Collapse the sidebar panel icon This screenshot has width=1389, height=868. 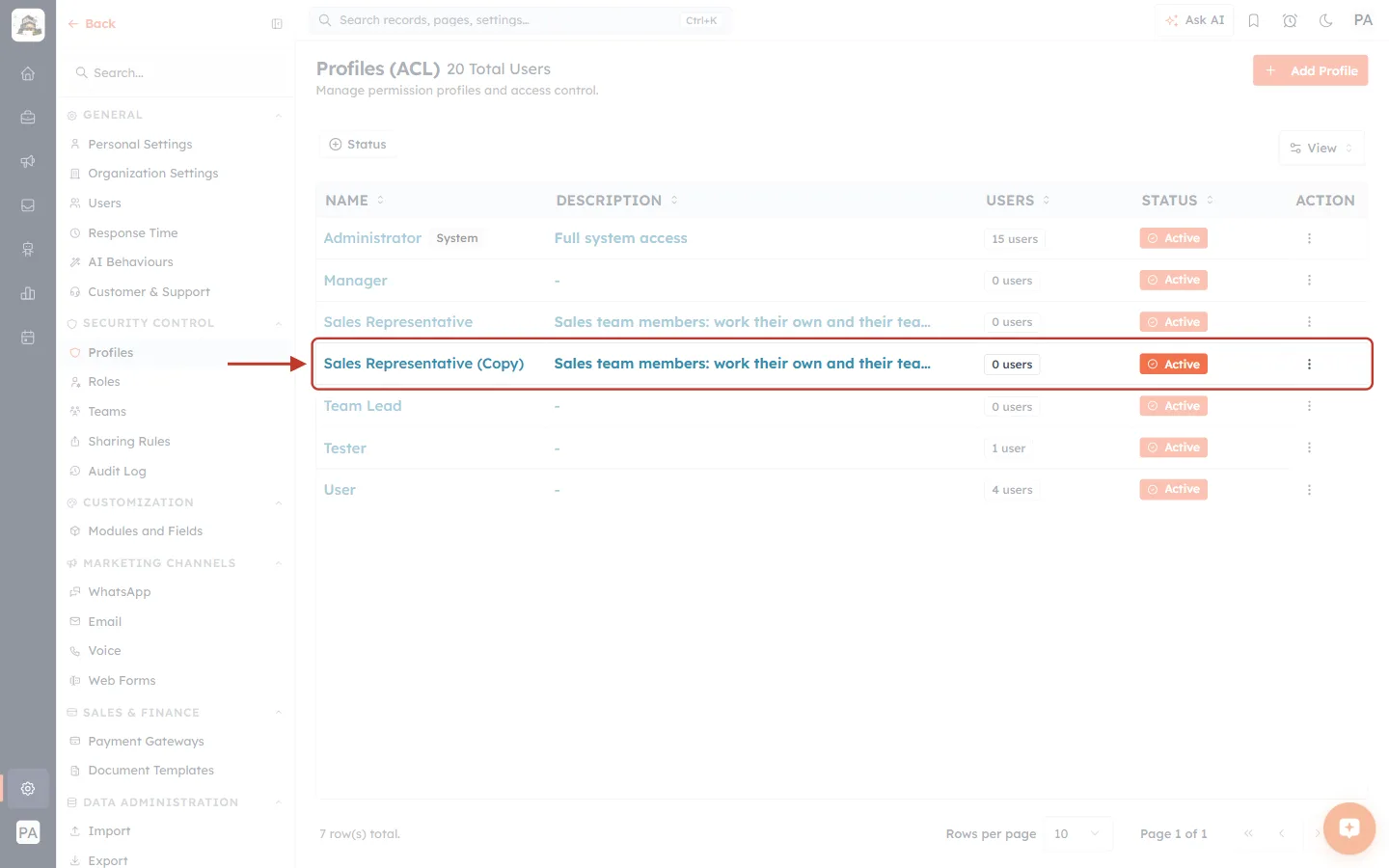coord(277,24)
